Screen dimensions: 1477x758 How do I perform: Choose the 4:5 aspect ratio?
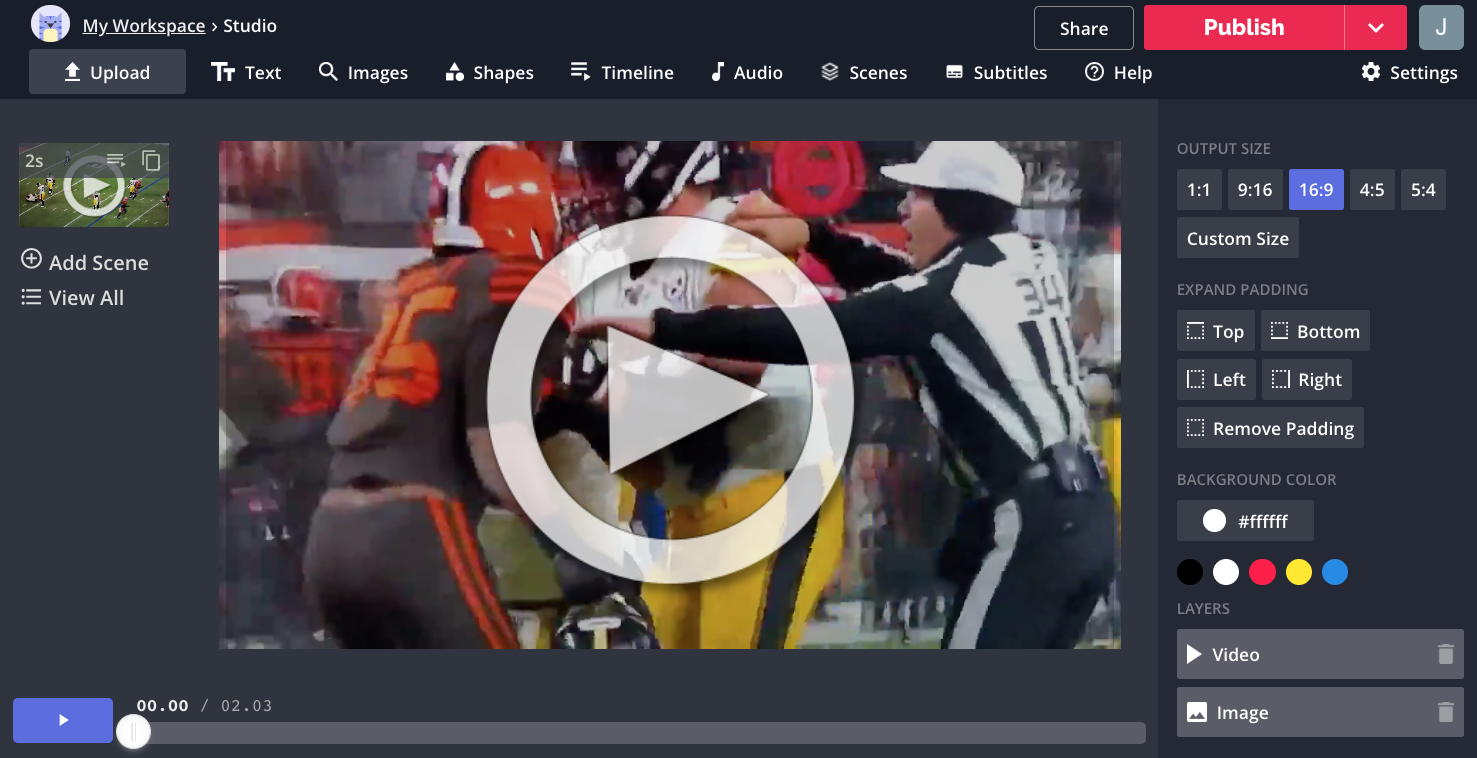pos(1372,190)
